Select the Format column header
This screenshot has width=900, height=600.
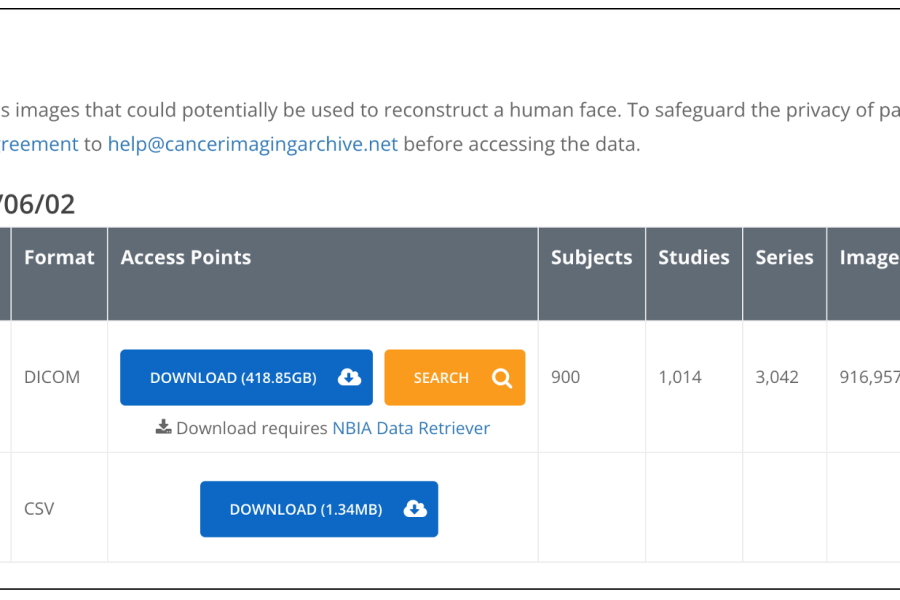click(59, 257)
